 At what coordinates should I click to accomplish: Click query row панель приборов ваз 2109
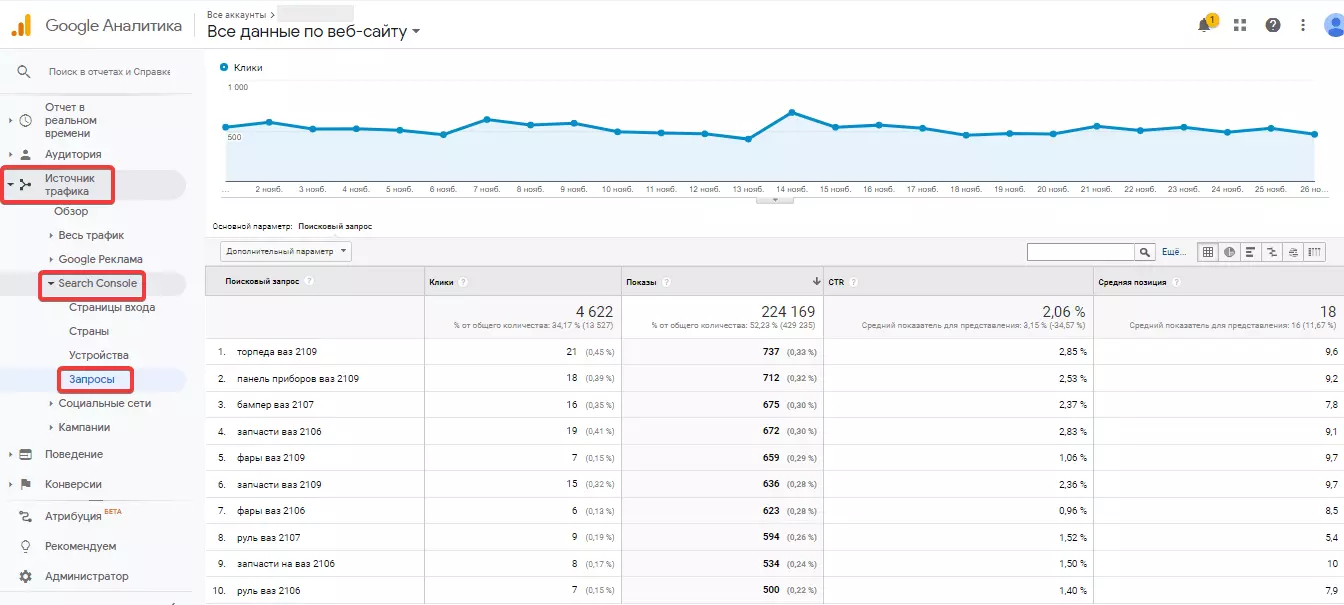[298, 378]
